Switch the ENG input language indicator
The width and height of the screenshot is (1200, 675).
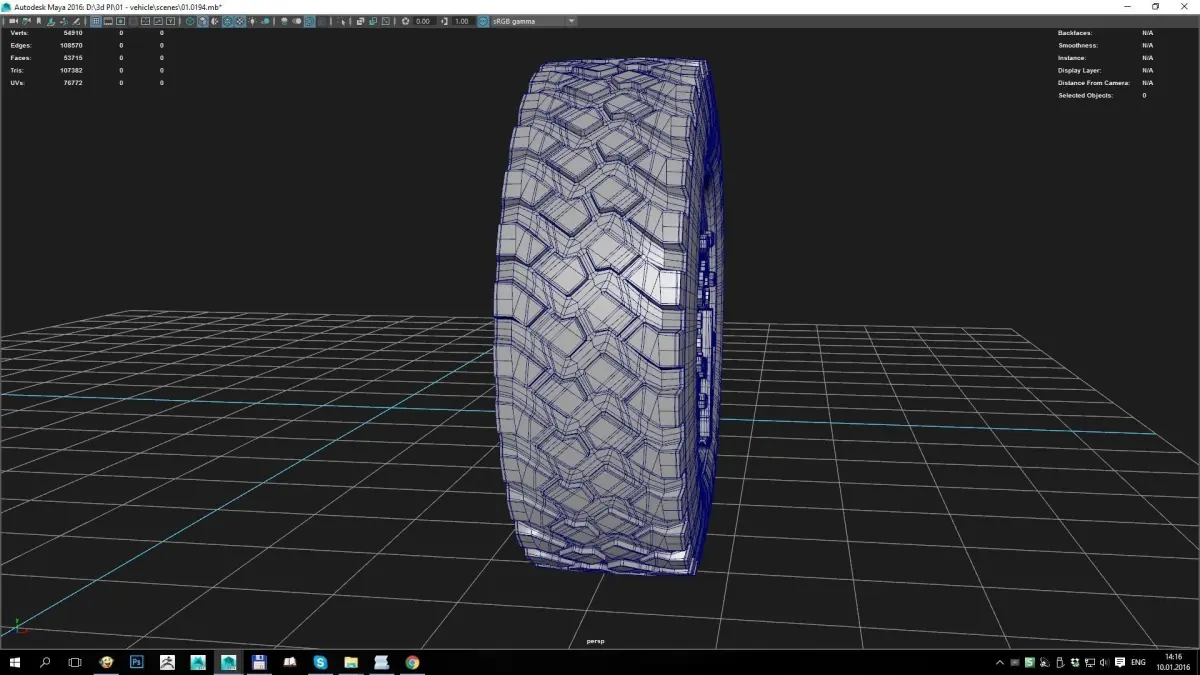click(x=1139, y=662)
